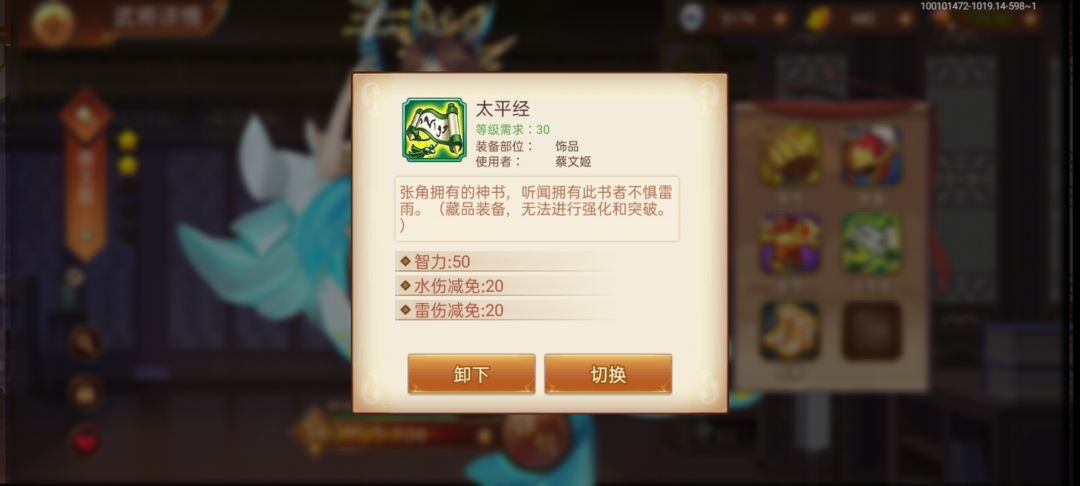Select the green scroll accessory equipment slot
This screenshot has width=1080, height=486.
click(872, 243)
